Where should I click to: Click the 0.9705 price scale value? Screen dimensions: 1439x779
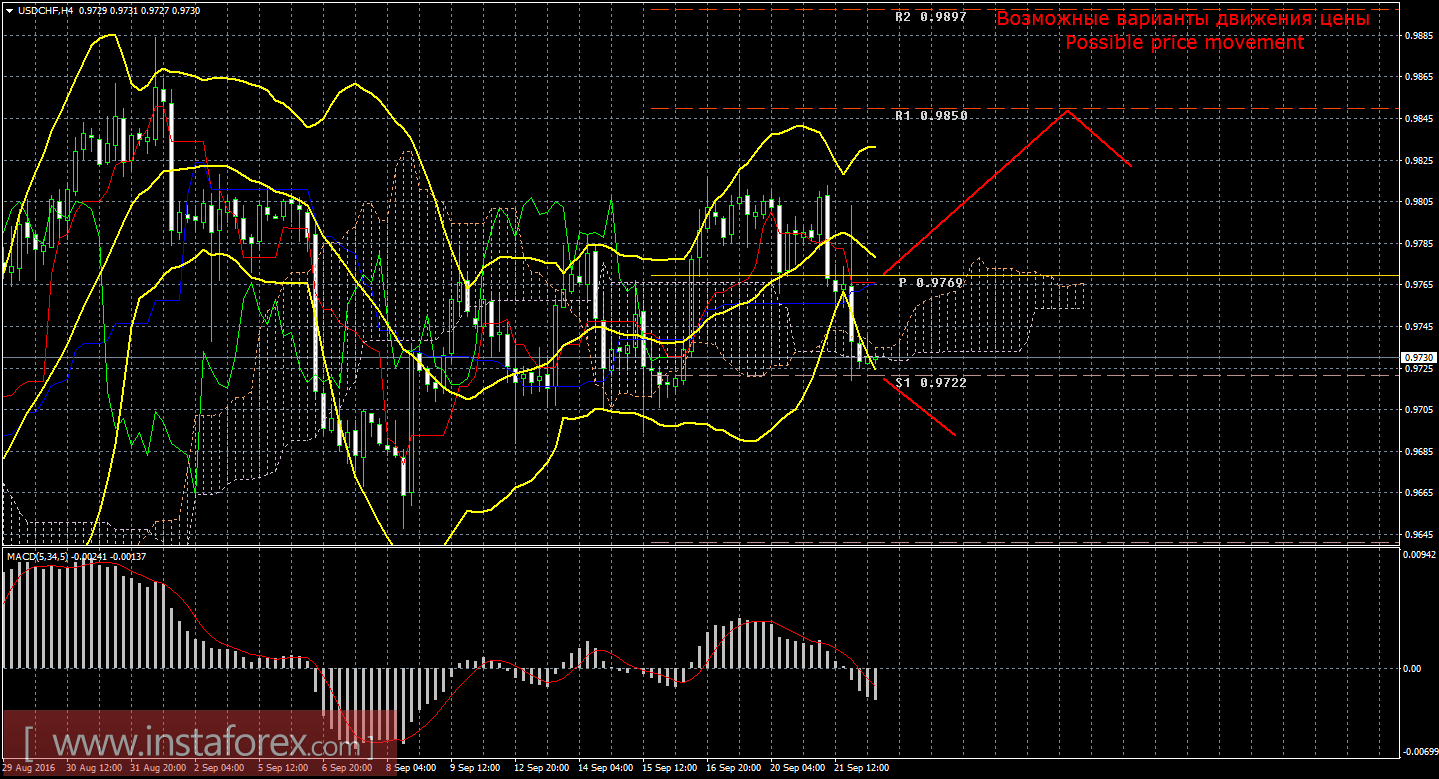pos(1420,410)
